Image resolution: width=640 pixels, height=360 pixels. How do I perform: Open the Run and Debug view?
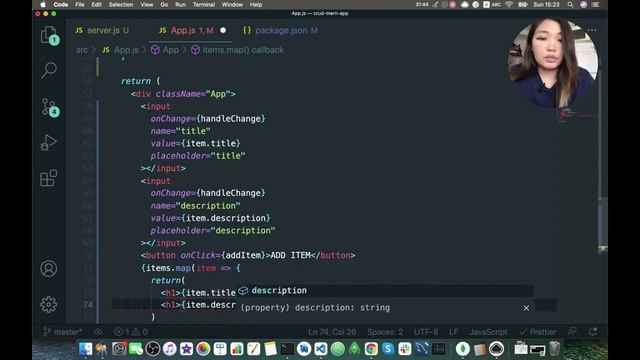49,142
